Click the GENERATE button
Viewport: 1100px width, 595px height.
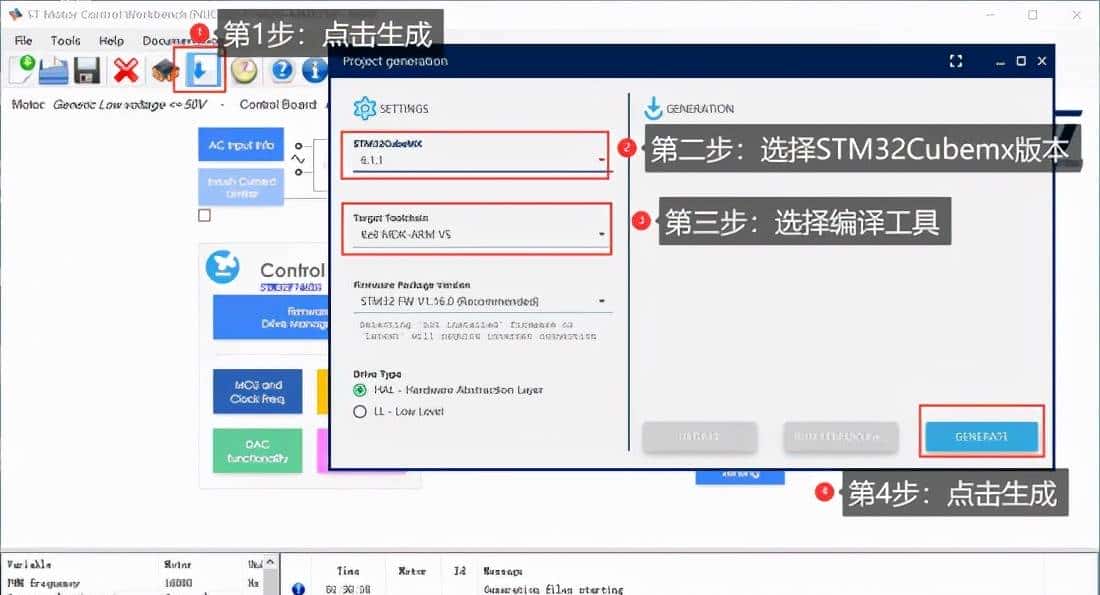point(981,437)
